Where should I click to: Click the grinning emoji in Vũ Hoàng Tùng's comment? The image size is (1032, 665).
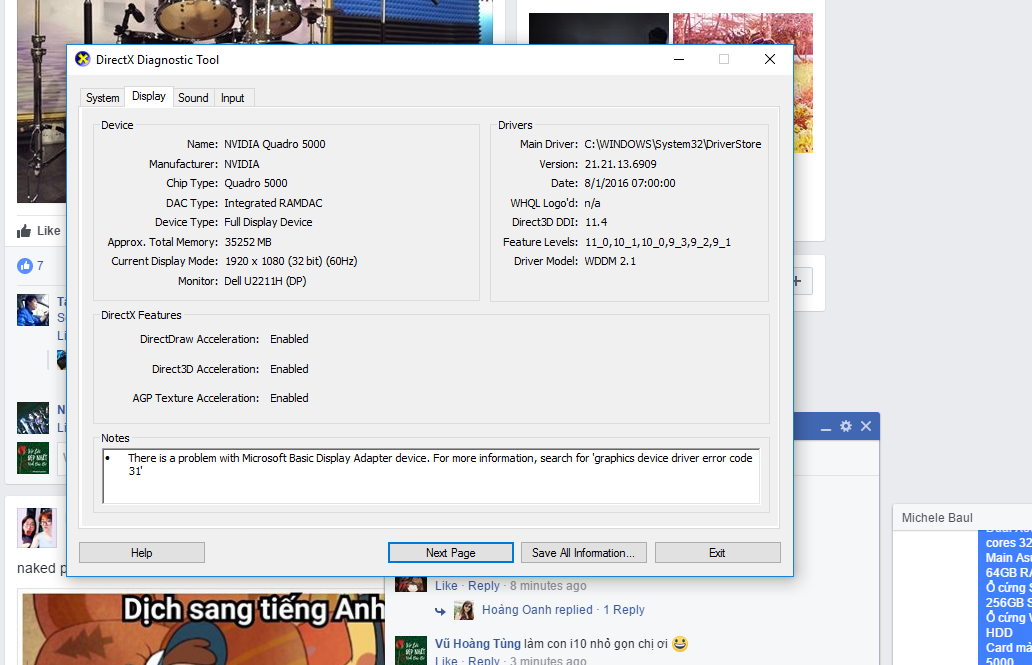click(x=680, y=643)
